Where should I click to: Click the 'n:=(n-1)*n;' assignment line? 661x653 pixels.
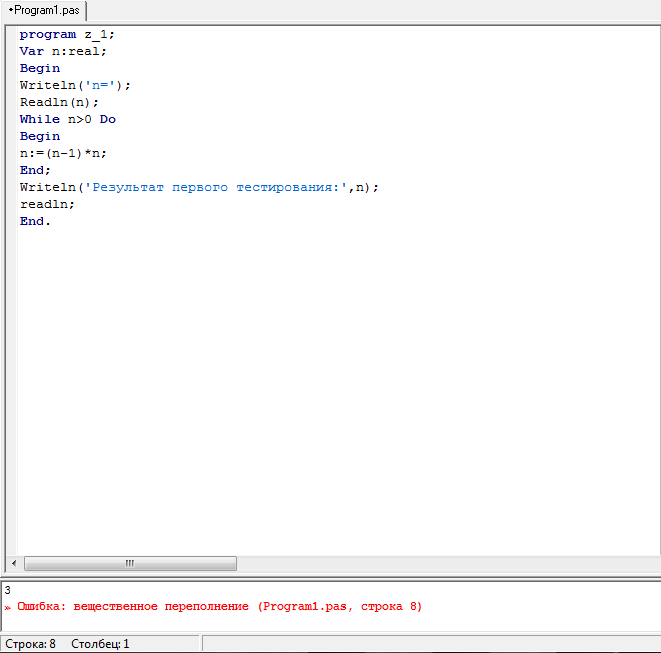pos(63,153)
